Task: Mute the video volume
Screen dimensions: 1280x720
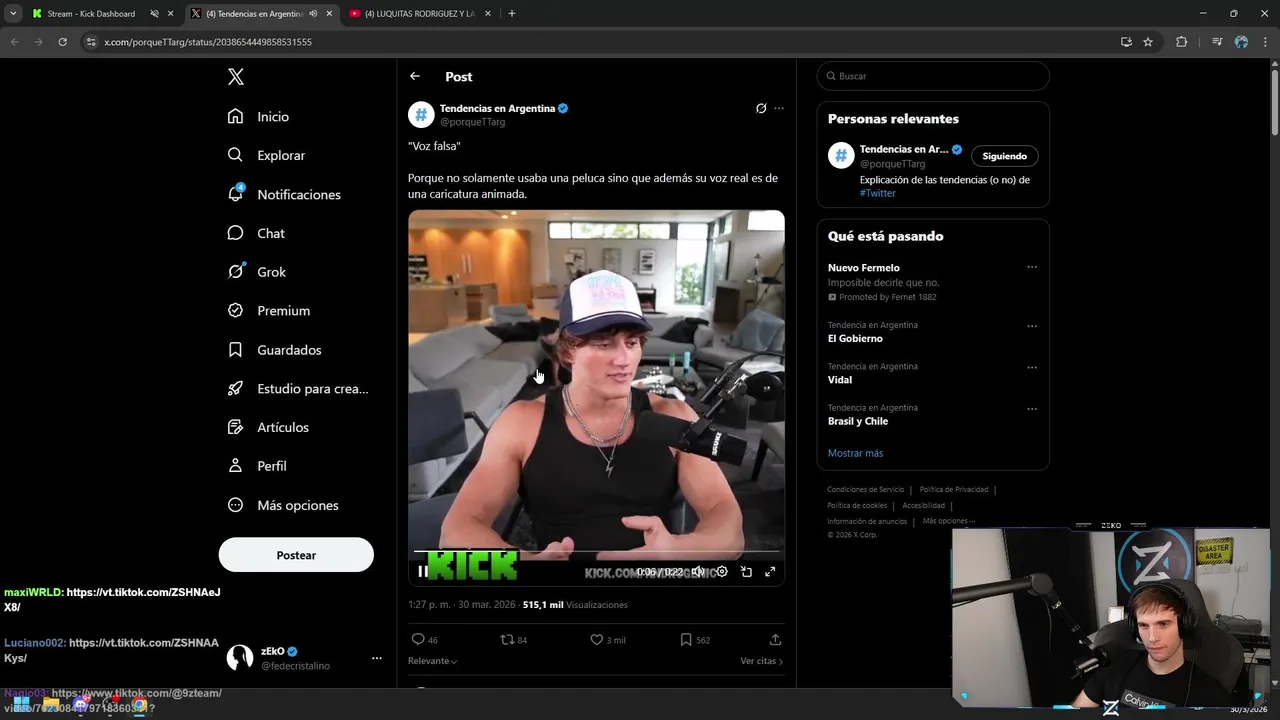Action: pyautogui.click(x=698, y=572)
